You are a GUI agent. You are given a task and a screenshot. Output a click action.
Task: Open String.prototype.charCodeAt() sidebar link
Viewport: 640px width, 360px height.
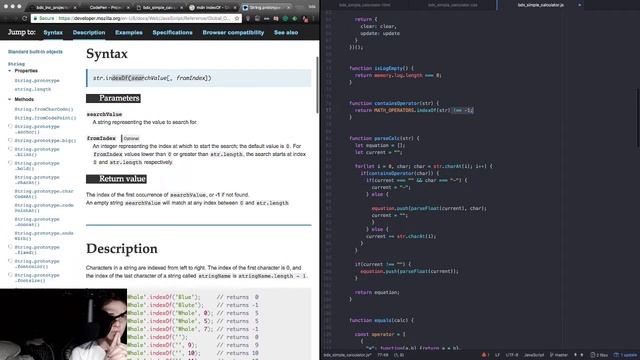[44, 194]
